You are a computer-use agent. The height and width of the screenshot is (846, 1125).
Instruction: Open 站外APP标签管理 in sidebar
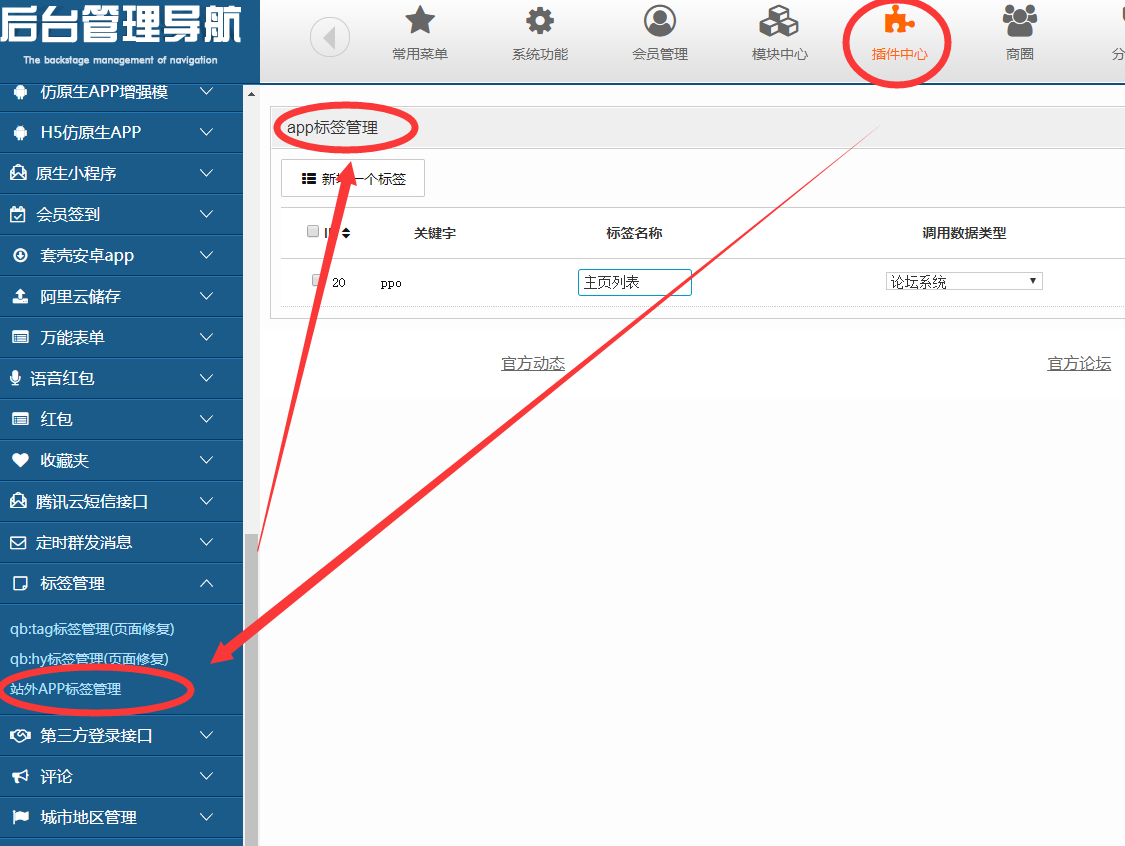click(66, 689)
